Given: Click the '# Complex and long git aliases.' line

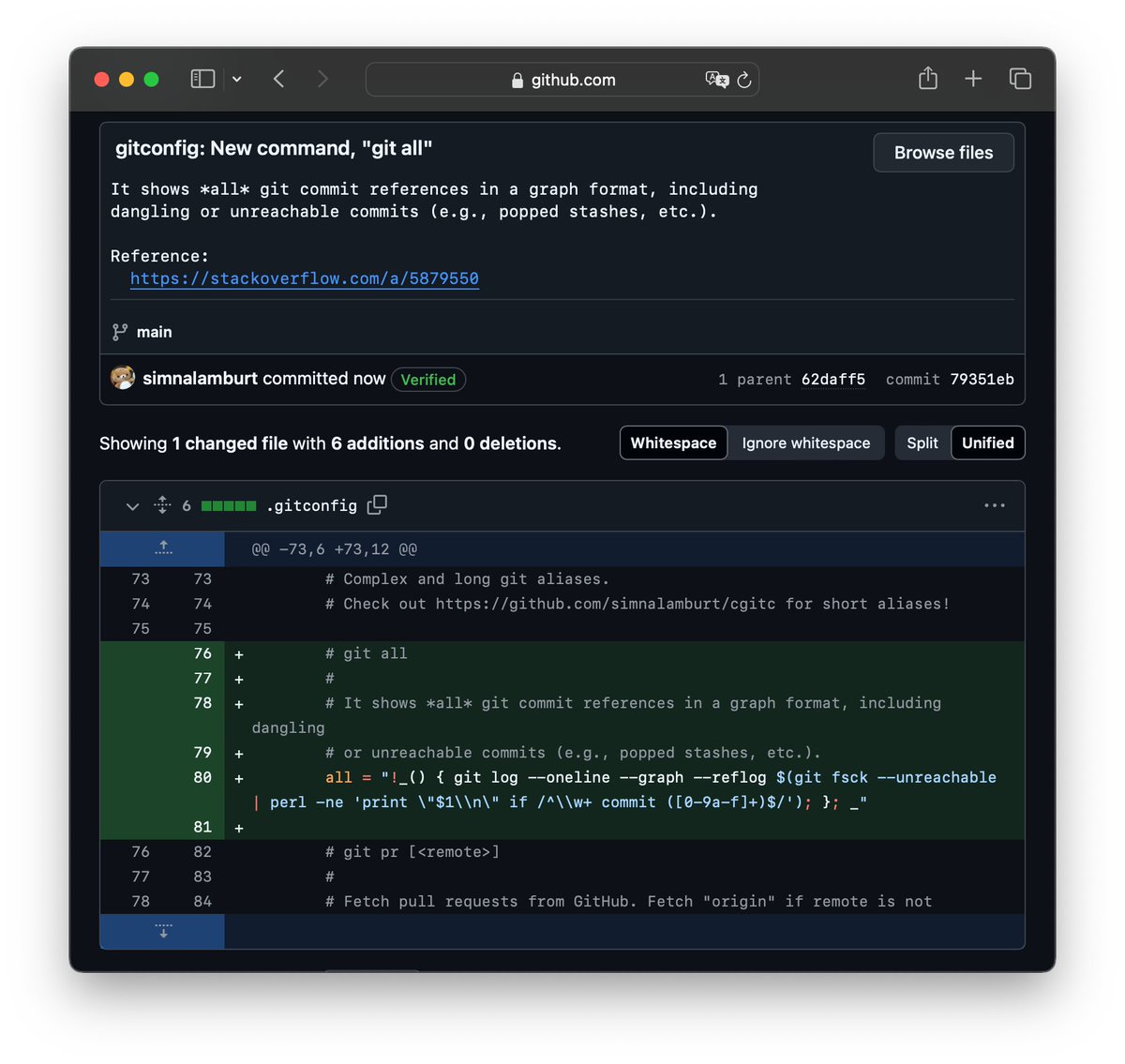Looking at the screenshot, I should (x=467, y=579).
